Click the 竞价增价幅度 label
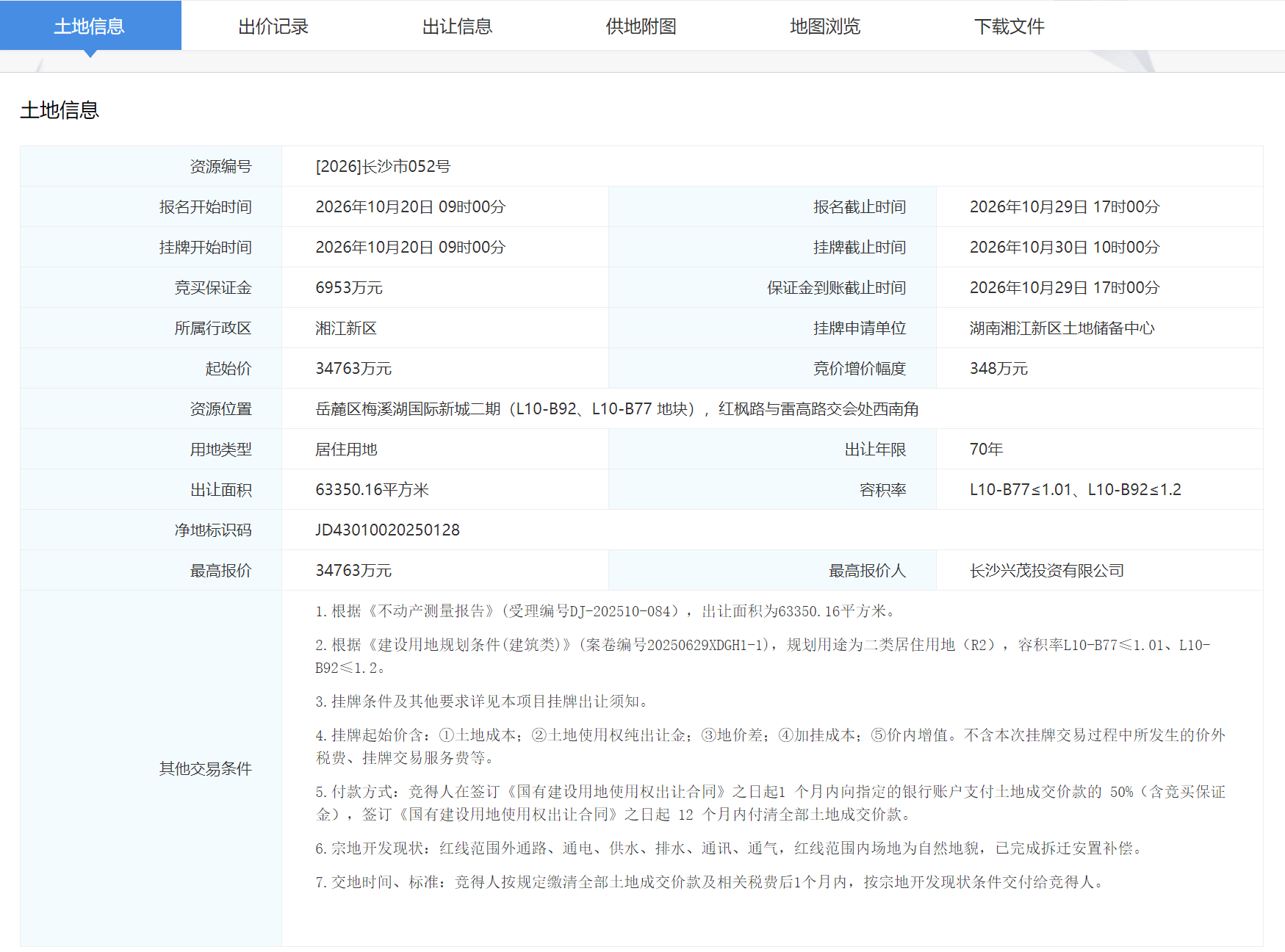 click(860, 369)
